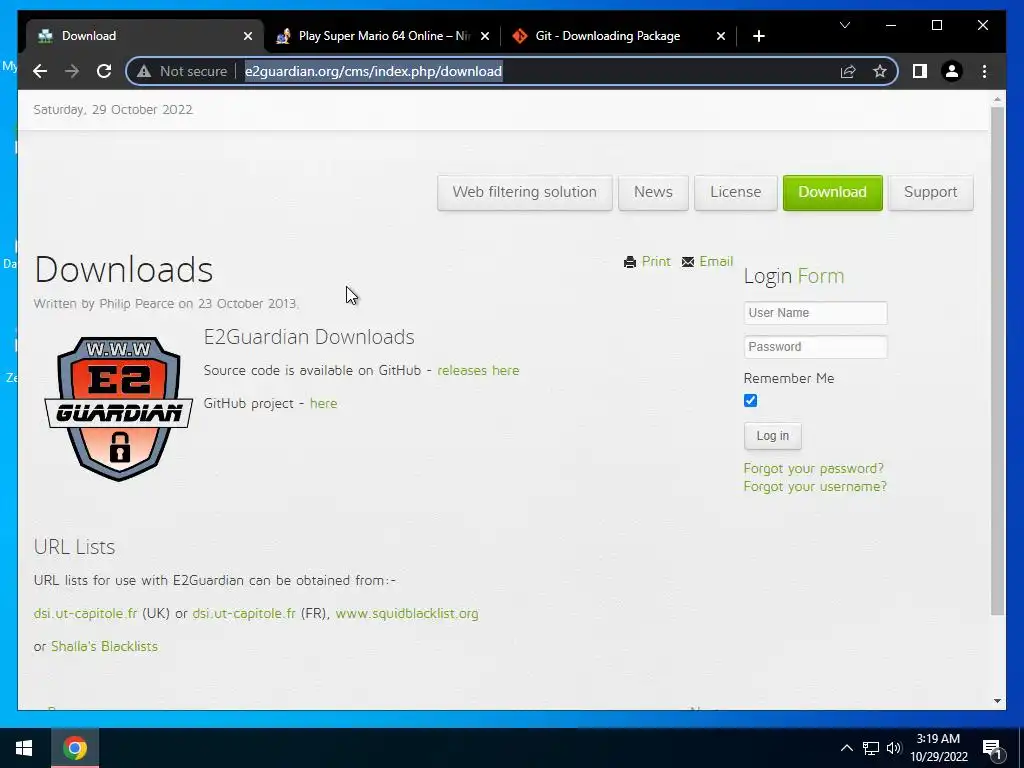Click the scrollbar up arrow
The image size is (1024, 768).
[x=997, y=99]
